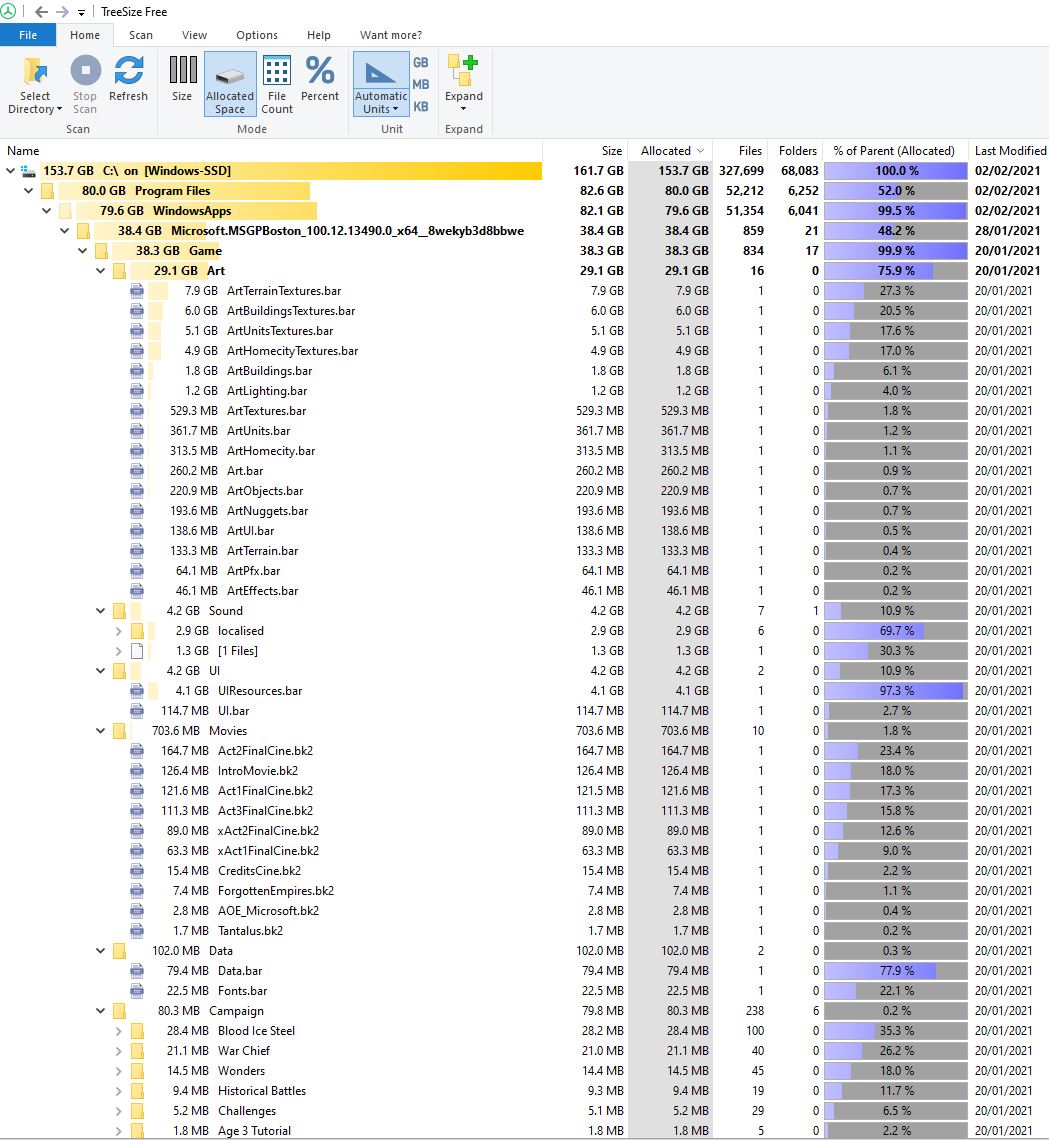1049x1140 pixels.
Task: Switch to Size display mode
Action: tap(182, 80)
